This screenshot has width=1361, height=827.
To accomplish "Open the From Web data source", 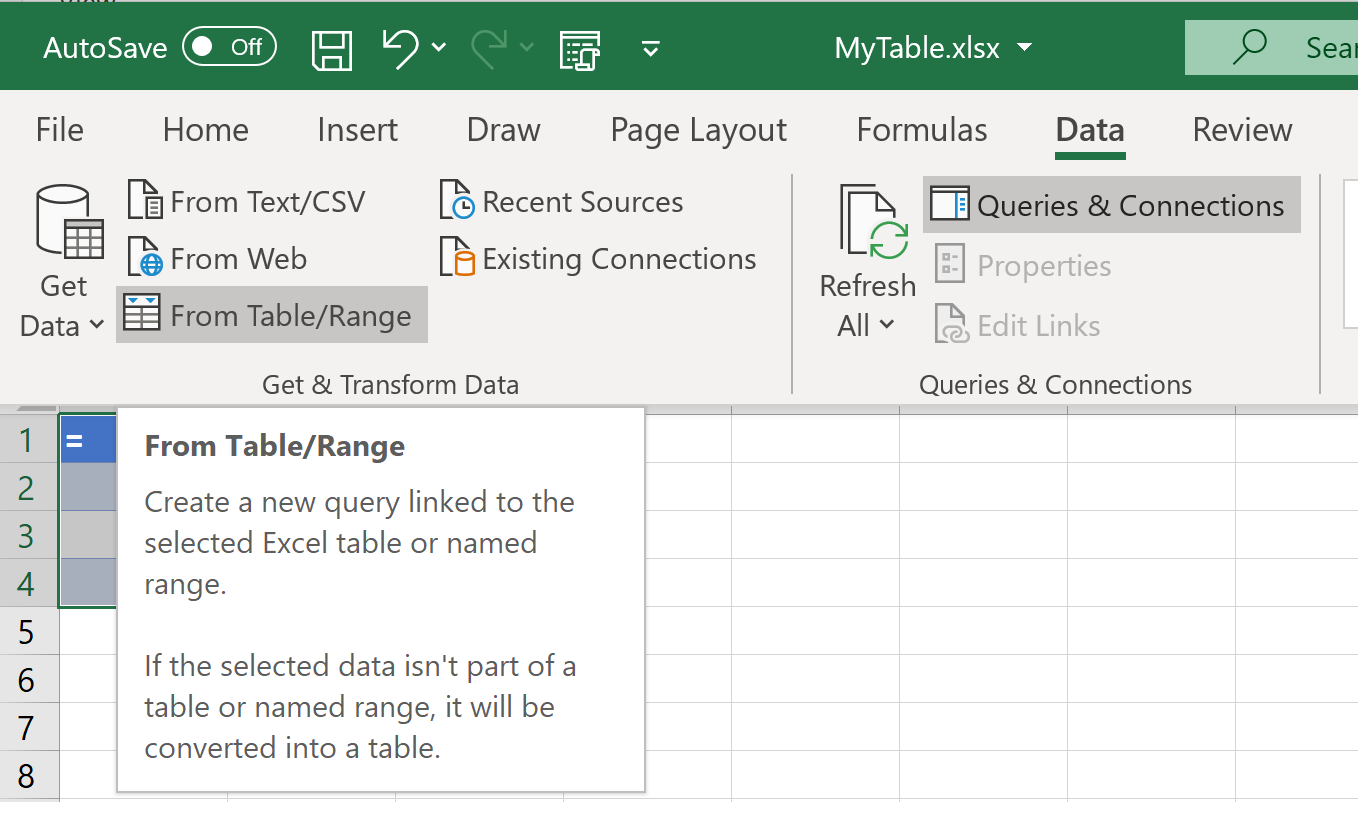I will pyautogui.click(x=216, y=258).
